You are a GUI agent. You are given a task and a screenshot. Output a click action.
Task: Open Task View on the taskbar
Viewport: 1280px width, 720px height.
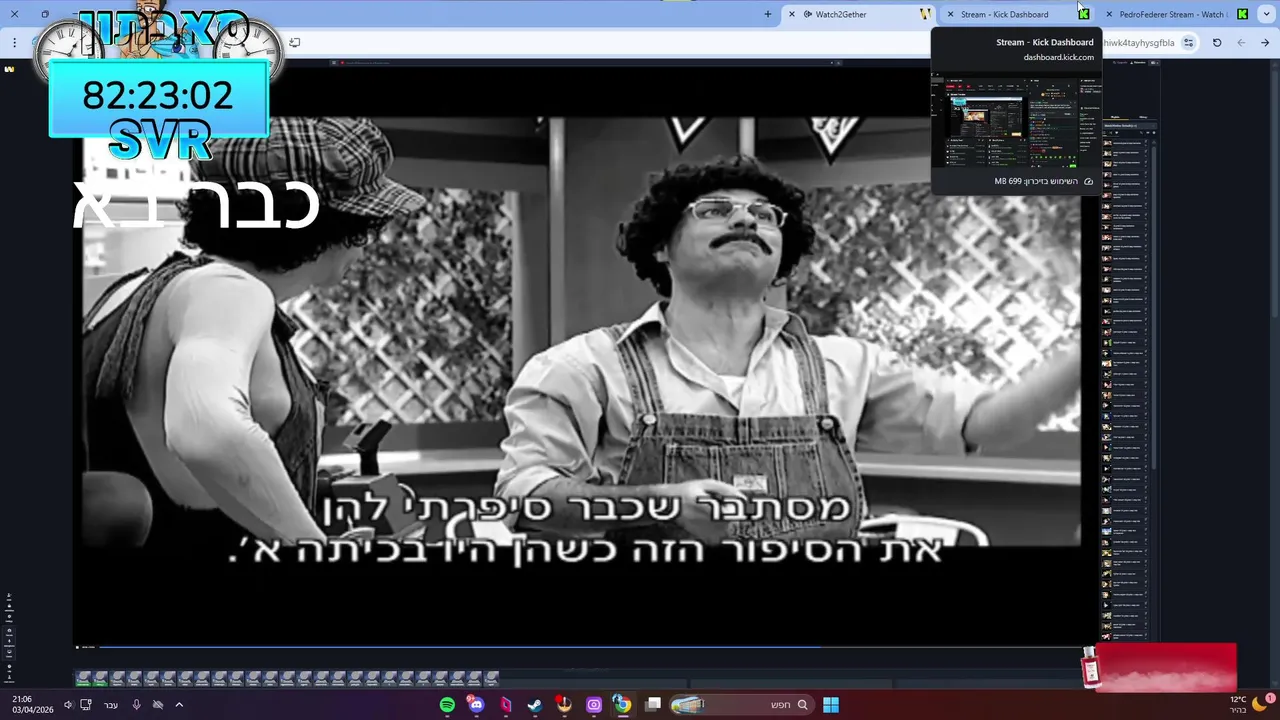coord(653,705)
